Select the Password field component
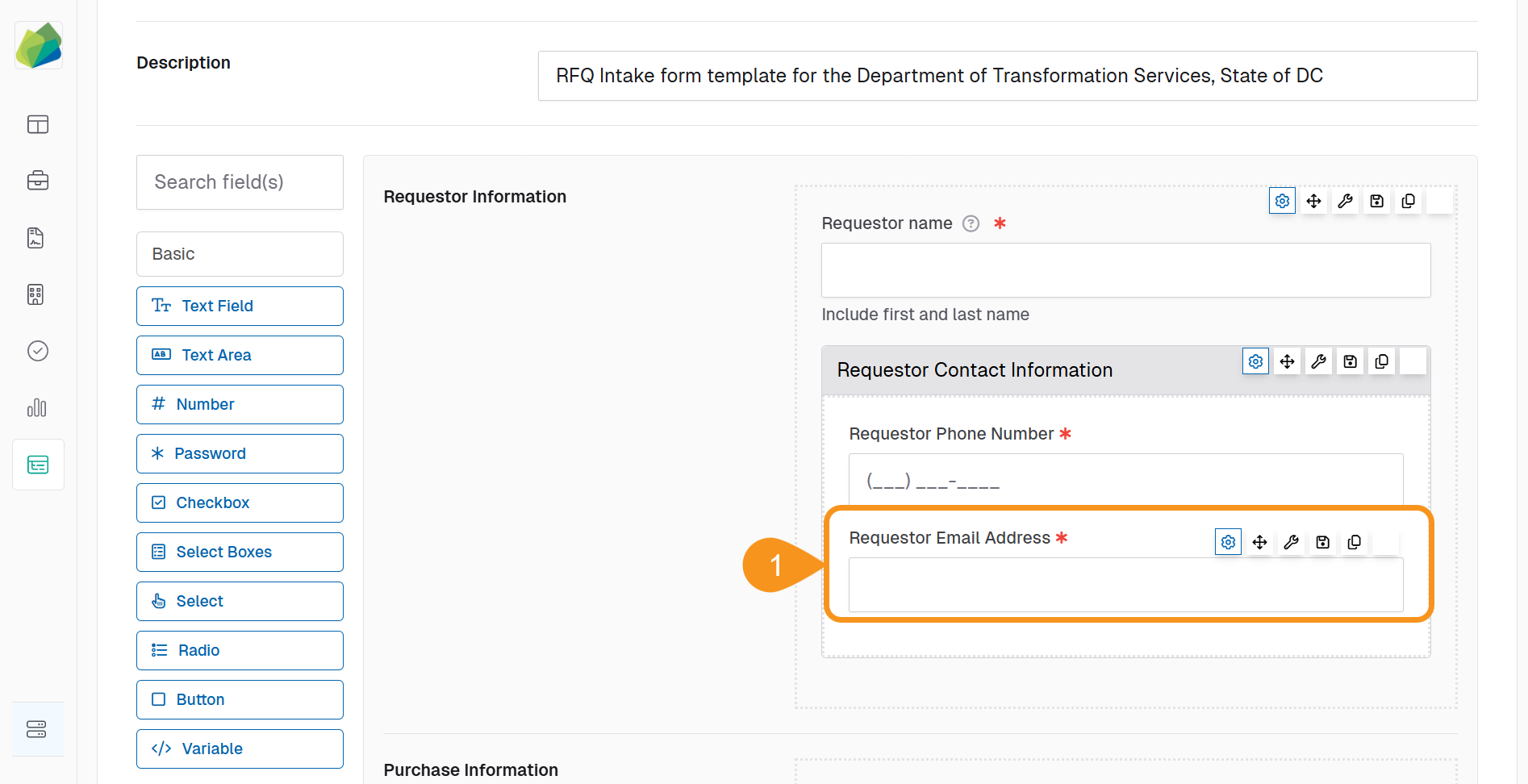The image size is (1528, 784). pos(240,453)
